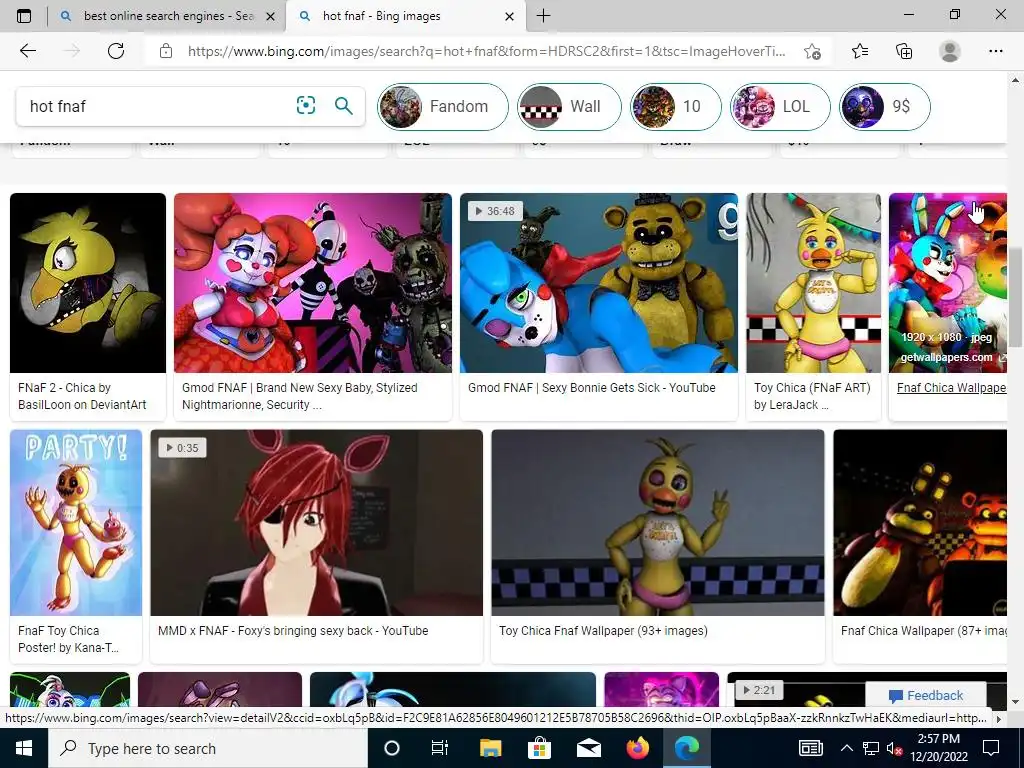The height and width of the screenshot is (768, 1024).
Task: Open 'FNaF 2 - Chica by BasilLoon' thumbnail
Action: [88, 283]
